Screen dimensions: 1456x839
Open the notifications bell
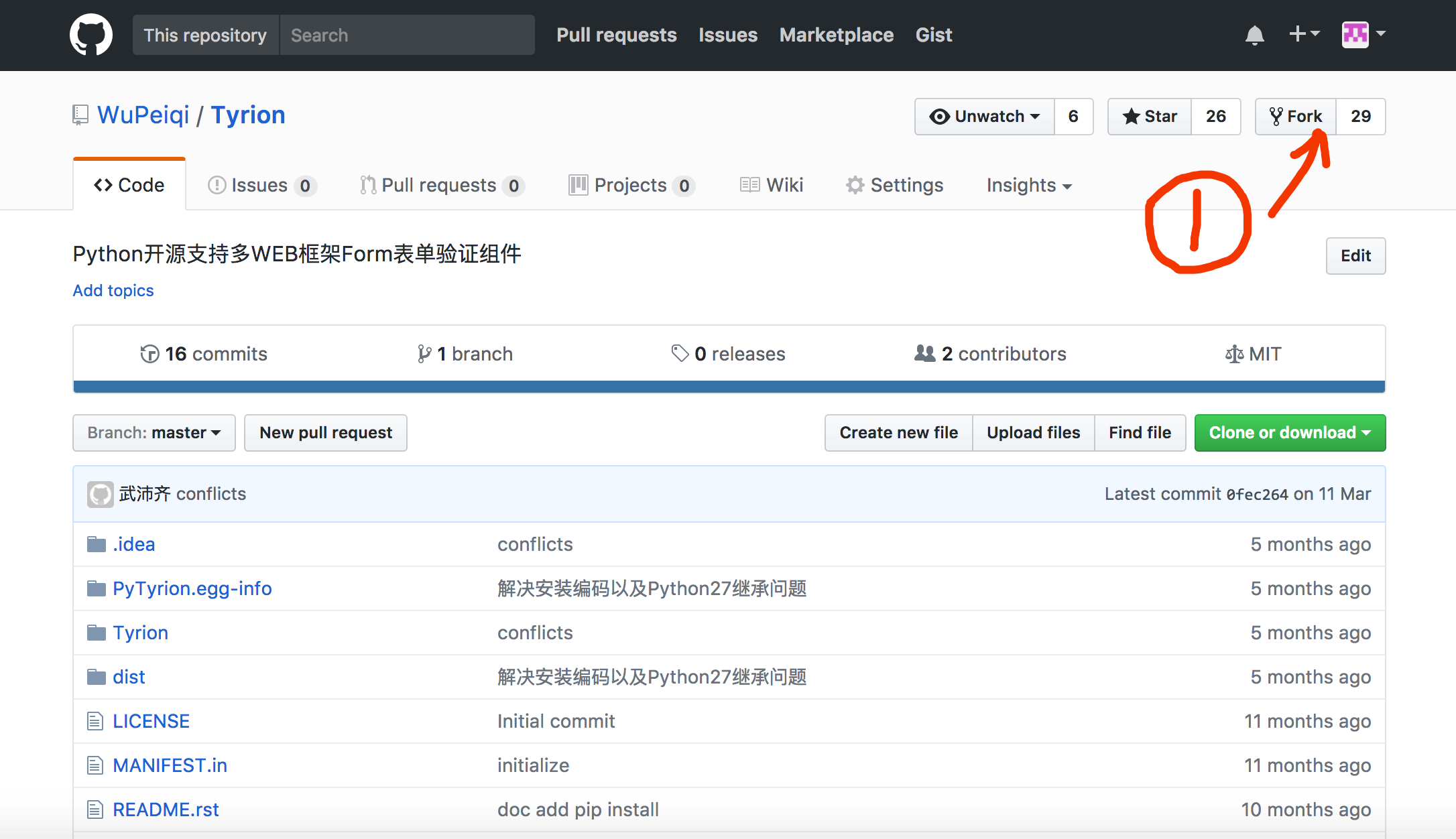[1254, 35]
